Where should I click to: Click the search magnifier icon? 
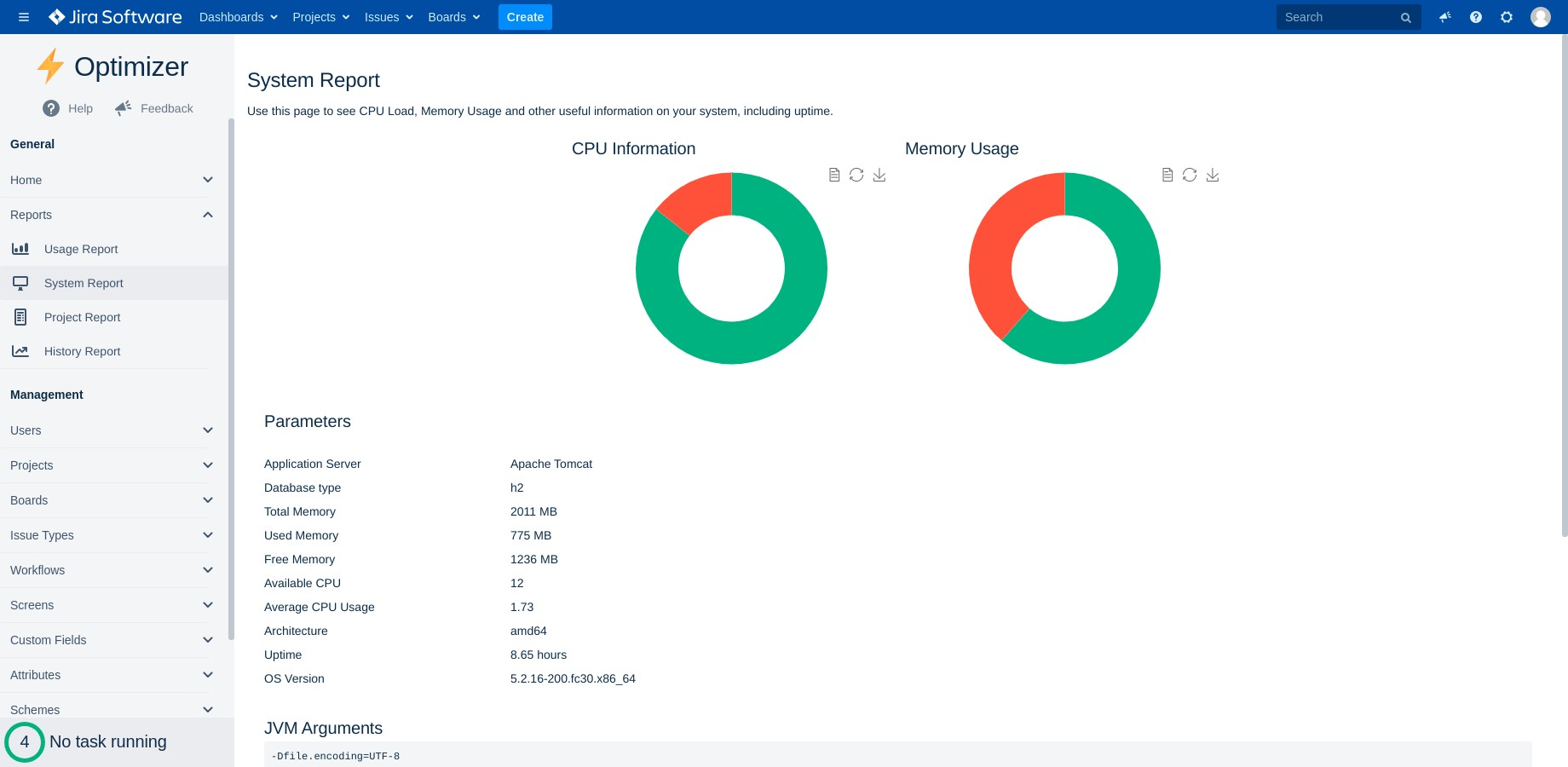pyautogui.click(x=1406, y=18)
